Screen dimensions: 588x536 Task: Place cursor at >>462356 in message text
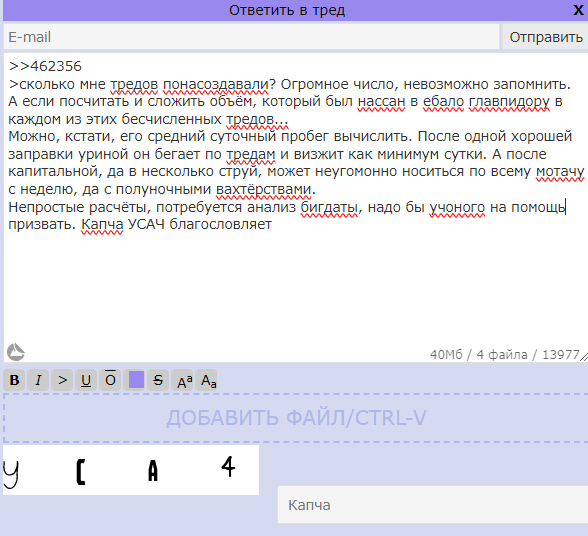coord(45,66)
